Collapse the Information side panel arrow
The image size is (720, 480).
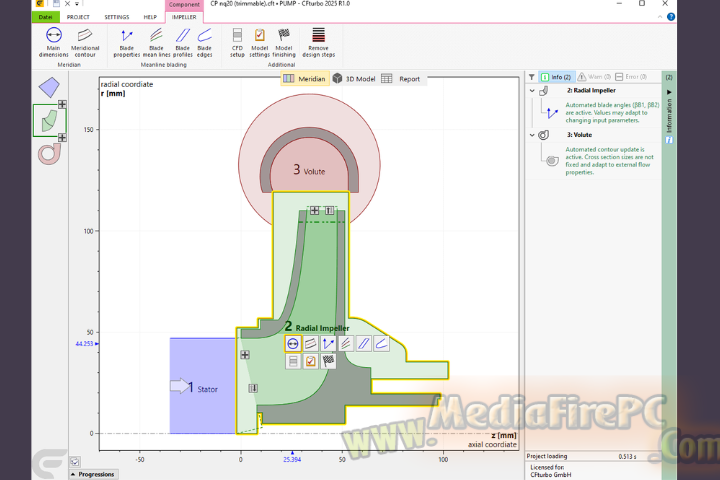click(669, 92)
